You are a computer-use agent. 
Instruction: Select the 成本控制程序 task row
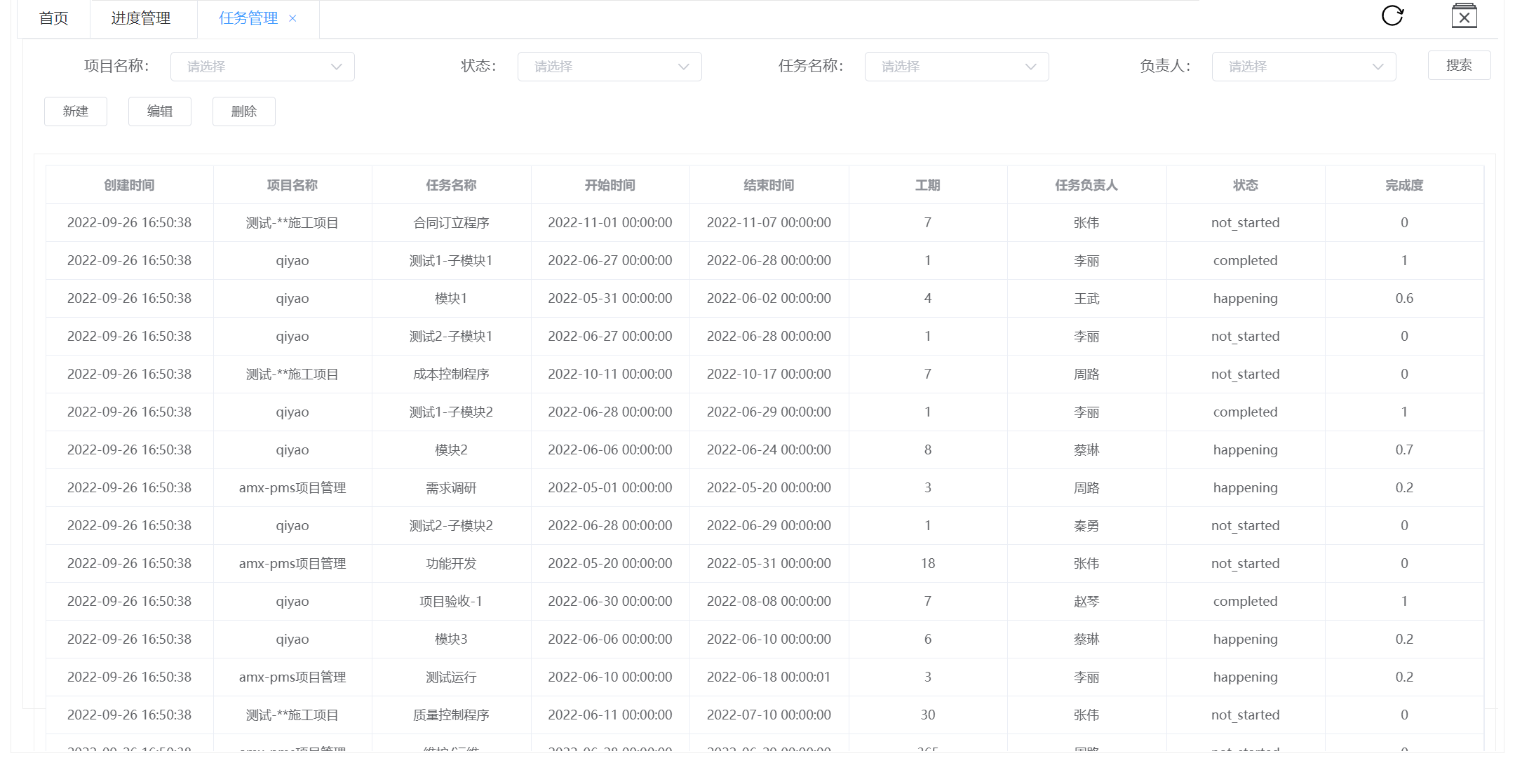pyautogui.click(x=451, y=374)
